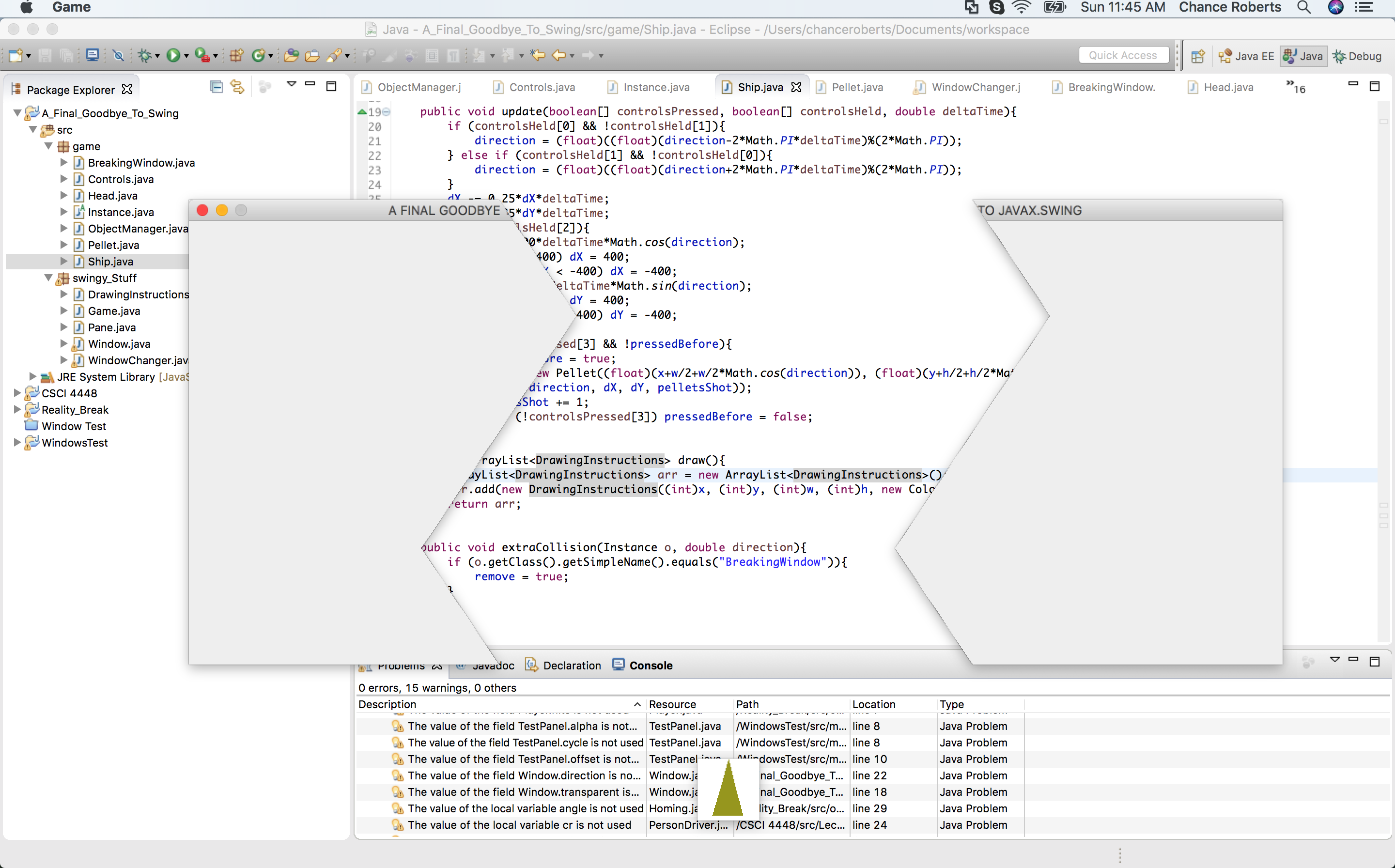Click the New Java Class icon
The image size is (1395, 868).
click(x=258, y=55)
